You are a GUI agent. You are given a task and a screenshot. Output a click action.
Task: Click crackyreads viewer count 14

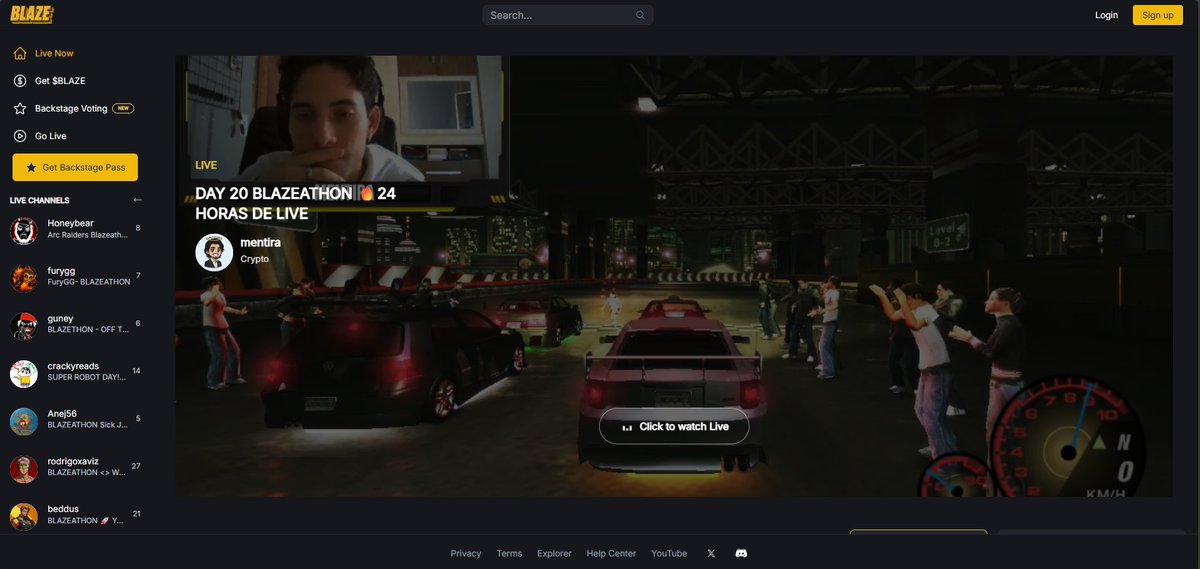136,371
